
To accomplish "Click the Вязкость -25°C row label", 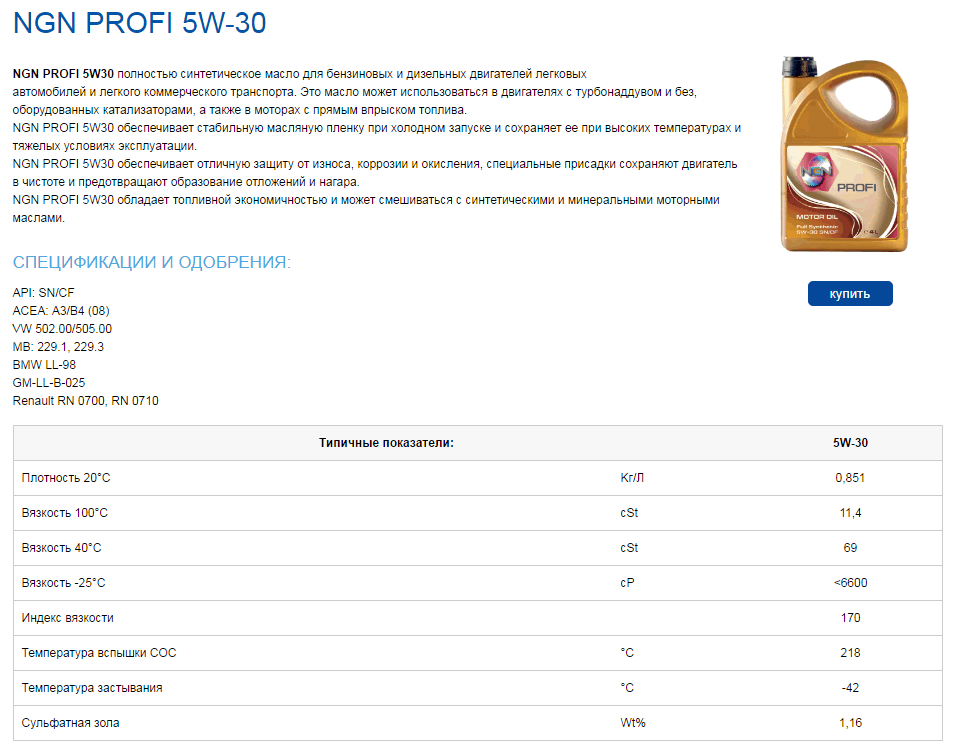I will pyautogui.click(x=63, y=582).
